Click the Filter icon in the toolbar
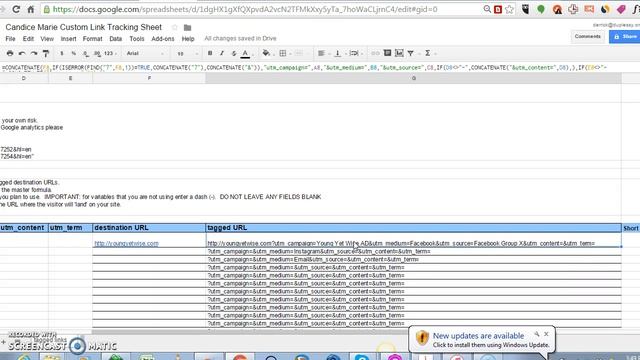This screenshot has width=640, height=360. (x=411, y=53)
